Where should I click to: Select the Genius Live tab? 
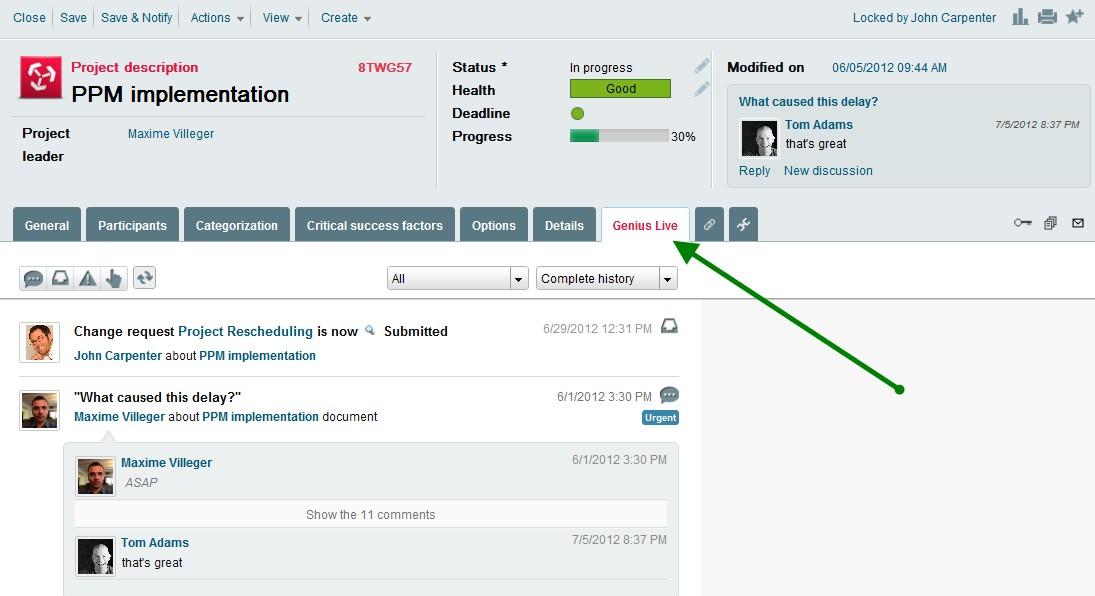645,225
